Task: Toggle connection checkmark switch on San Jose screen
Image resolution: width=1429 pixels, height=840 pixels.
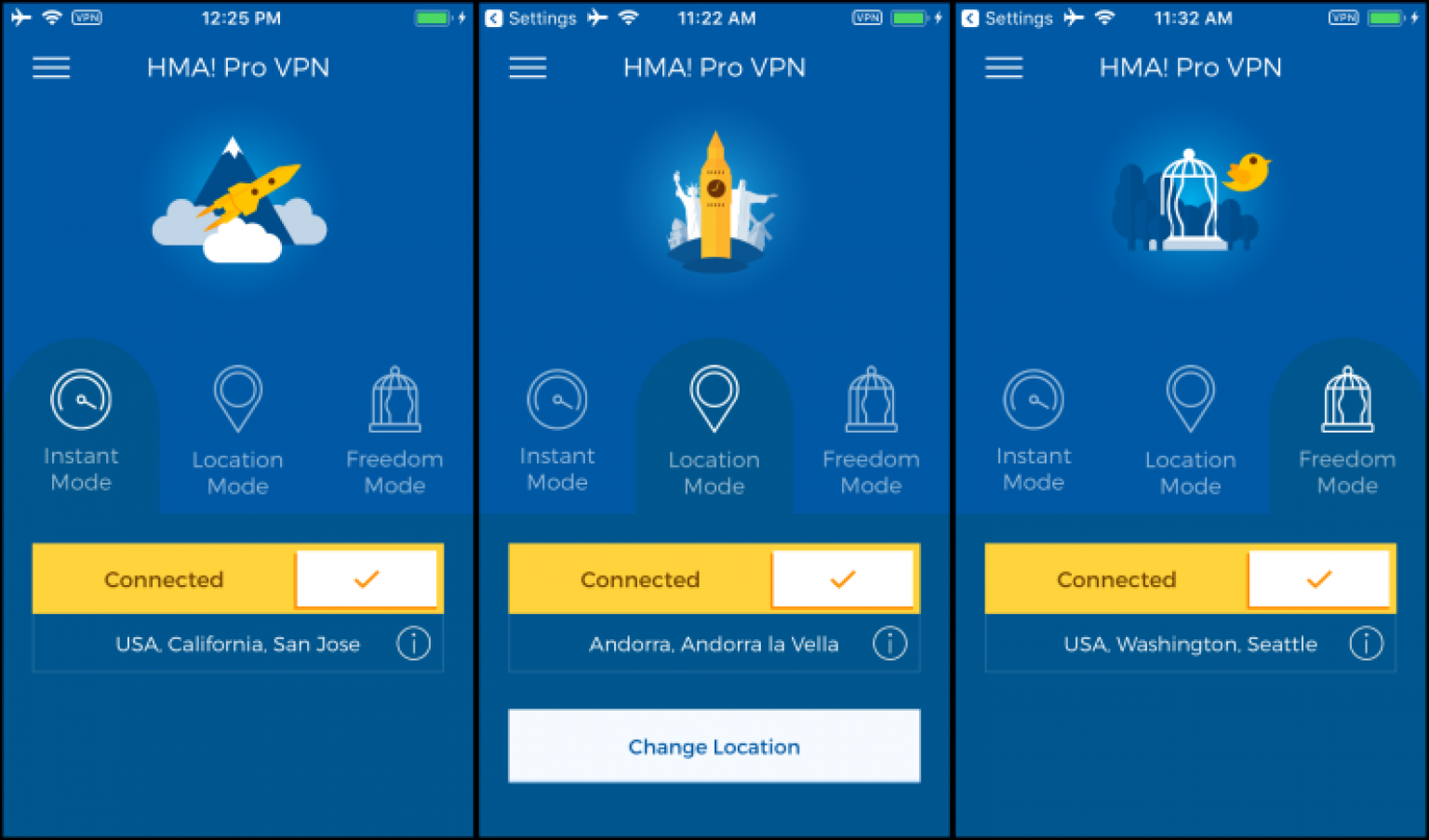Action: 367,580
